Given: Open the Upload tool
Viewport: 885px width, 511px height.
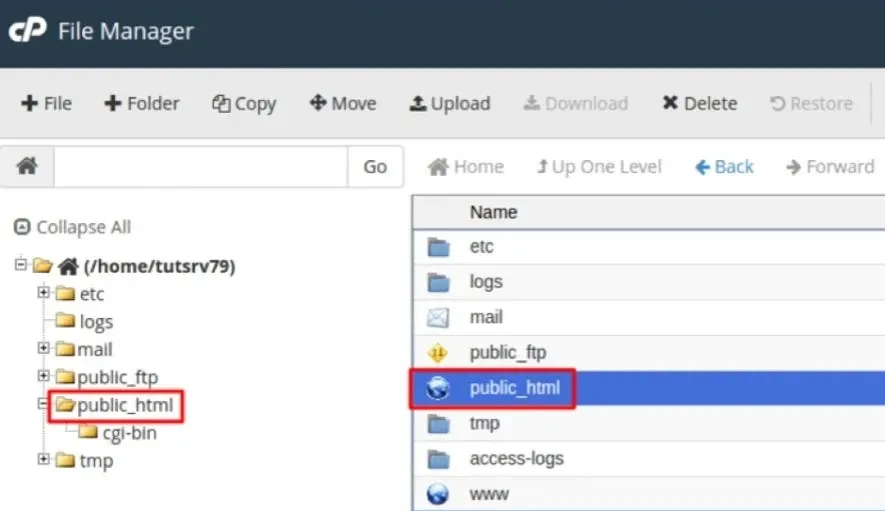Looking at the screenshot, I should [450, 104].
